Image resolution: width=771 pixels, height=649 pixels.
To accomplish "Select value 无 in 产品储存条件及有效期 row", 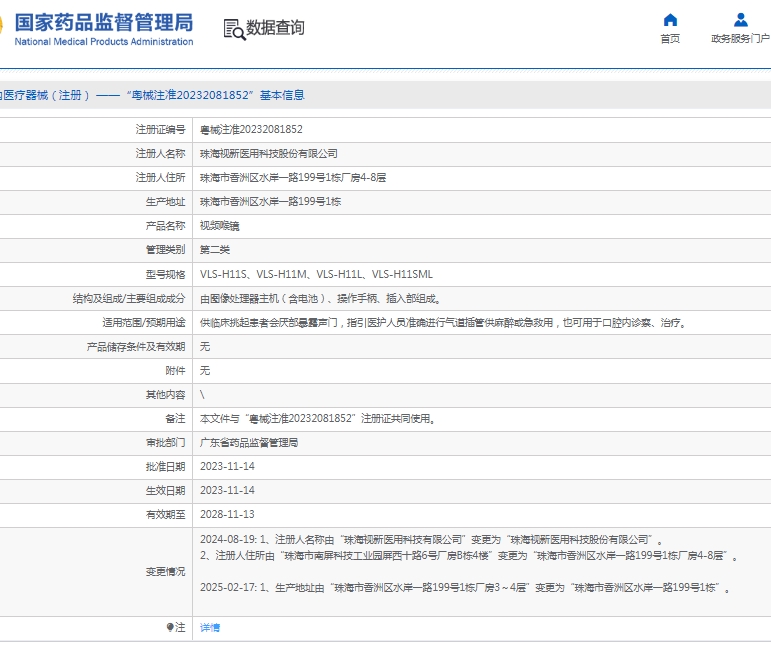I will pos(205,347).
